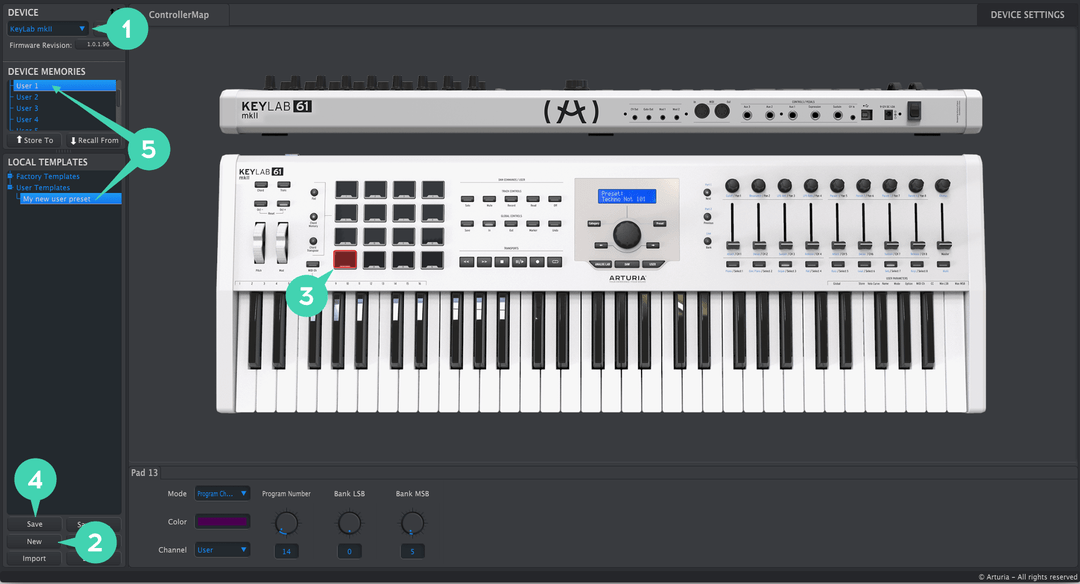Select the 'My new user preset' template
The image size is (1080, 584).
[x=70, y=198]
